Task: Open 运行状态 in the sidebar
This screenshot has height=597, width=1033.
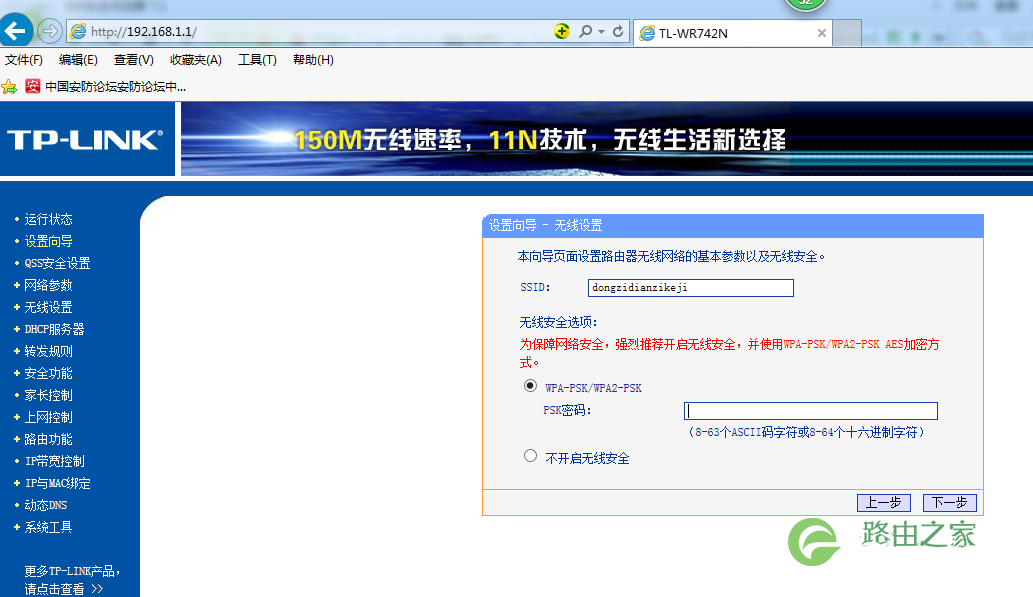Action: pos(48,219)
